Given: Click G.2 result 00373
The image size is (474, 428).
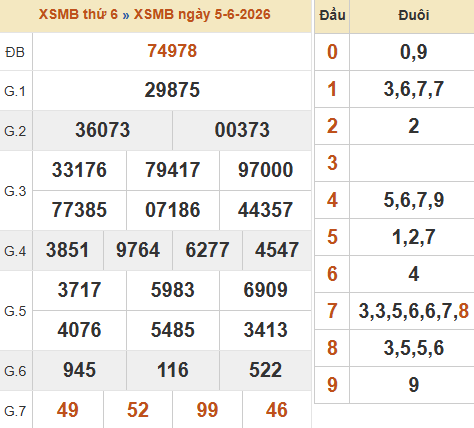Looking at the screenshot, I should coord(242,130).
